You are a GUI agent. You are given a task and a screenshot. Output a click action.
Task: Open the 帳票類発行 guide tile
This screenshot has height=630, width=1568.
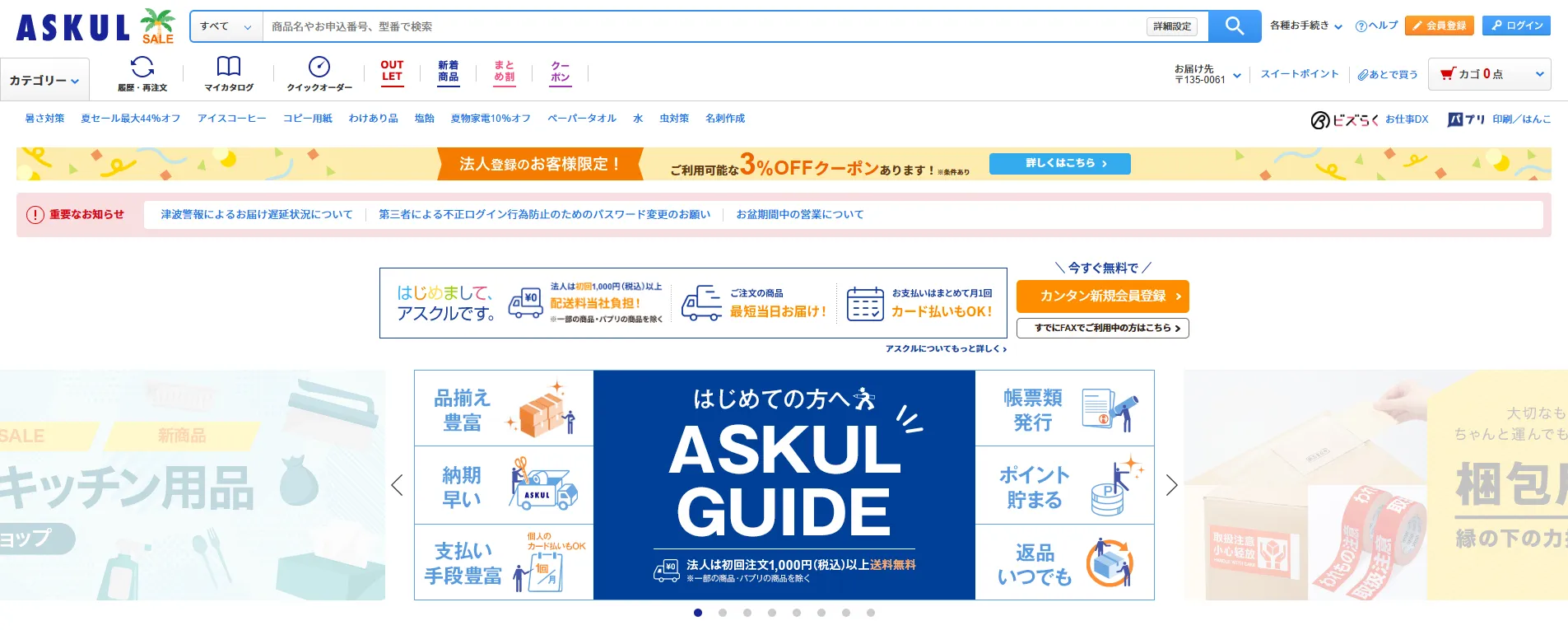pyautogui.click(x=1064, y=408)
